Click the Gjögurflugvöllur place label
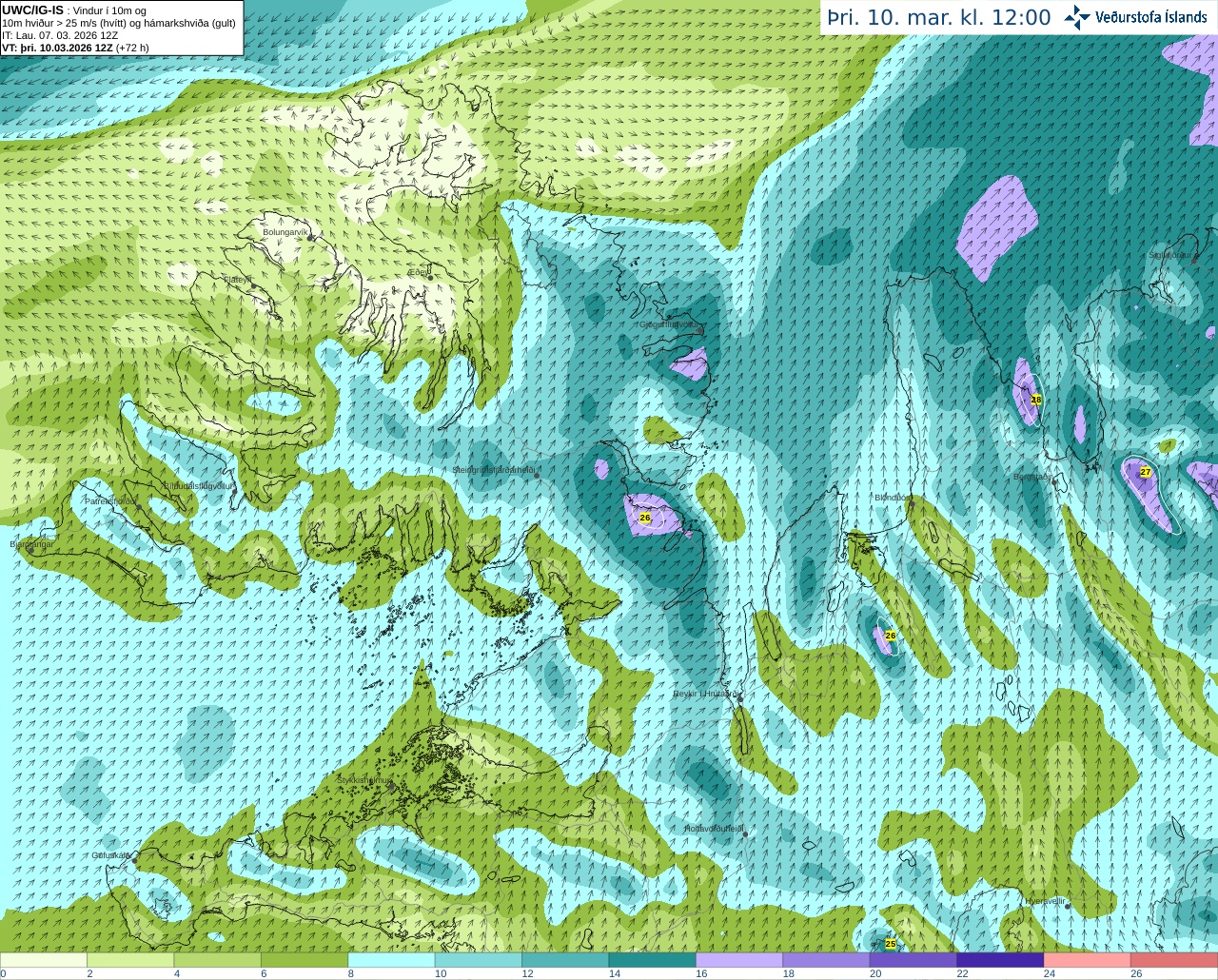The width and height of the screenshot is (1218, 980). click(x=670, y=323)
